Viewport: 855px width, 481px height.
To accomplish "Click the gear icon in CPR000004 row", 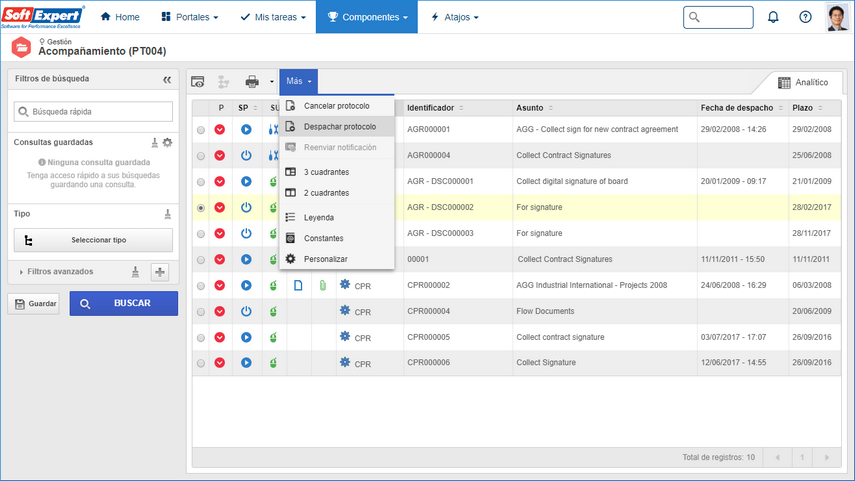I will click(345, 310).
